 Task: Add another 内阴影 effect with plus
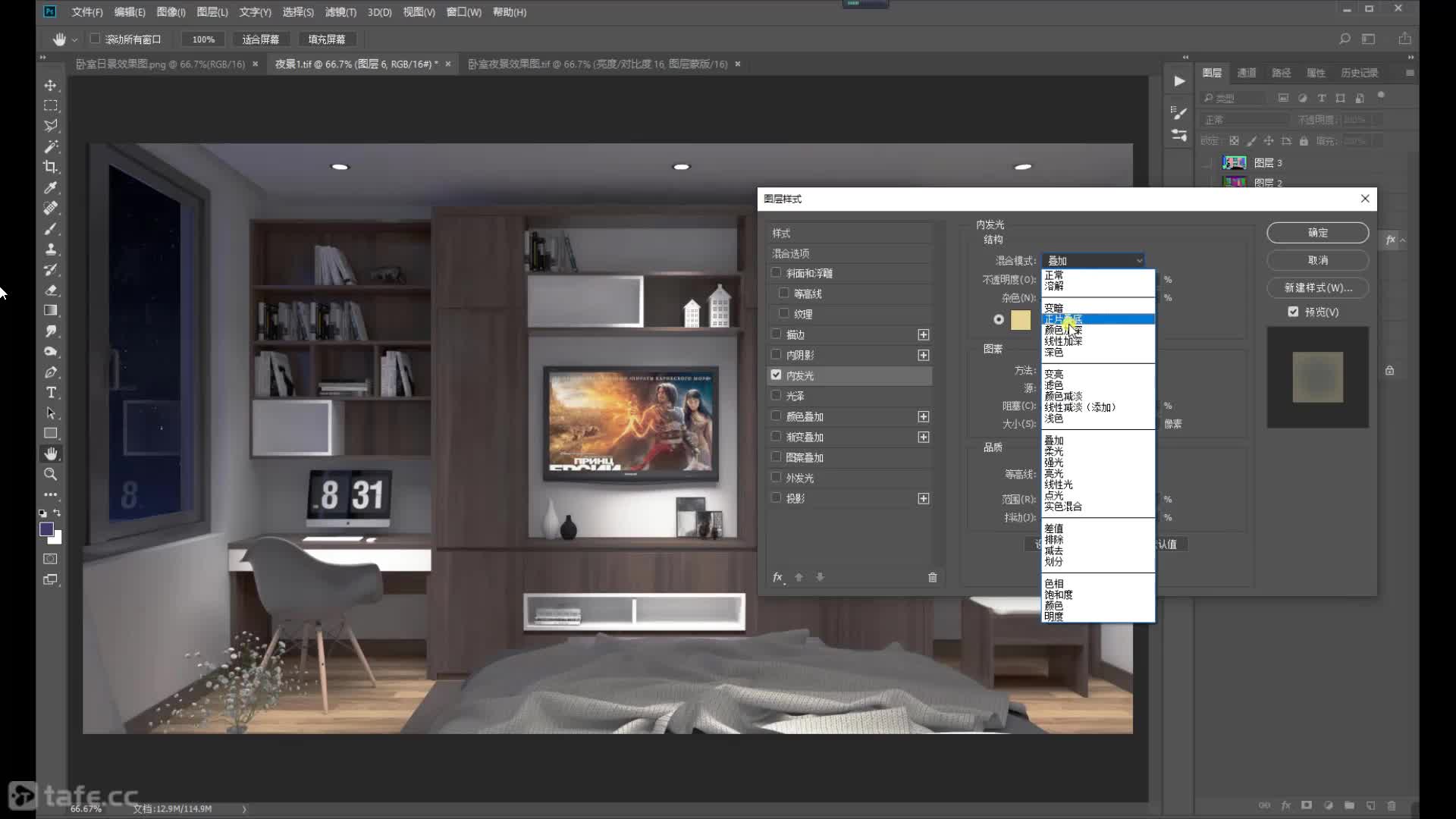tap(924, 355)
